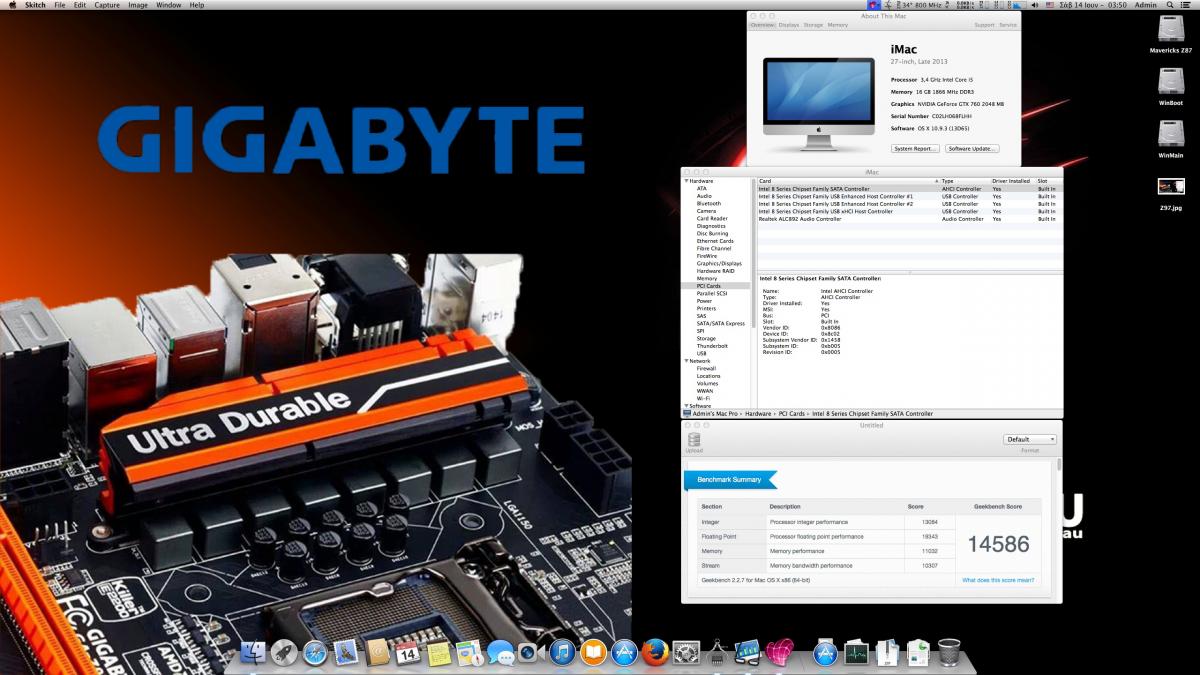Select Intel USB xHCI Host Controller row

[x=910, y=211]
